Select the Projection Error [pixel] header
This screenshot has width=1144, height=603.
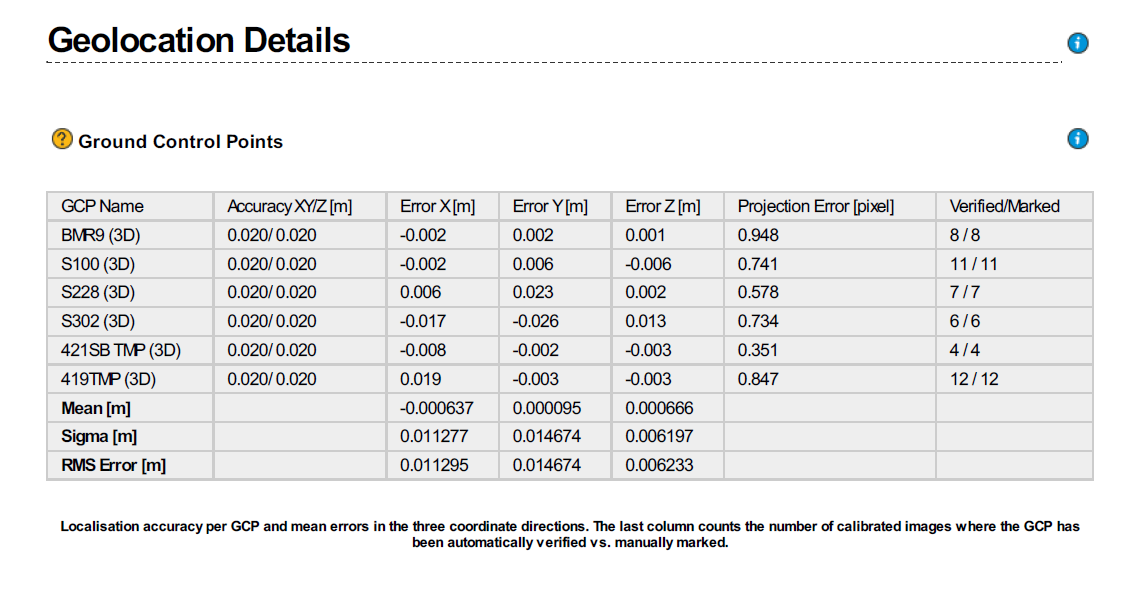(816, 207)
